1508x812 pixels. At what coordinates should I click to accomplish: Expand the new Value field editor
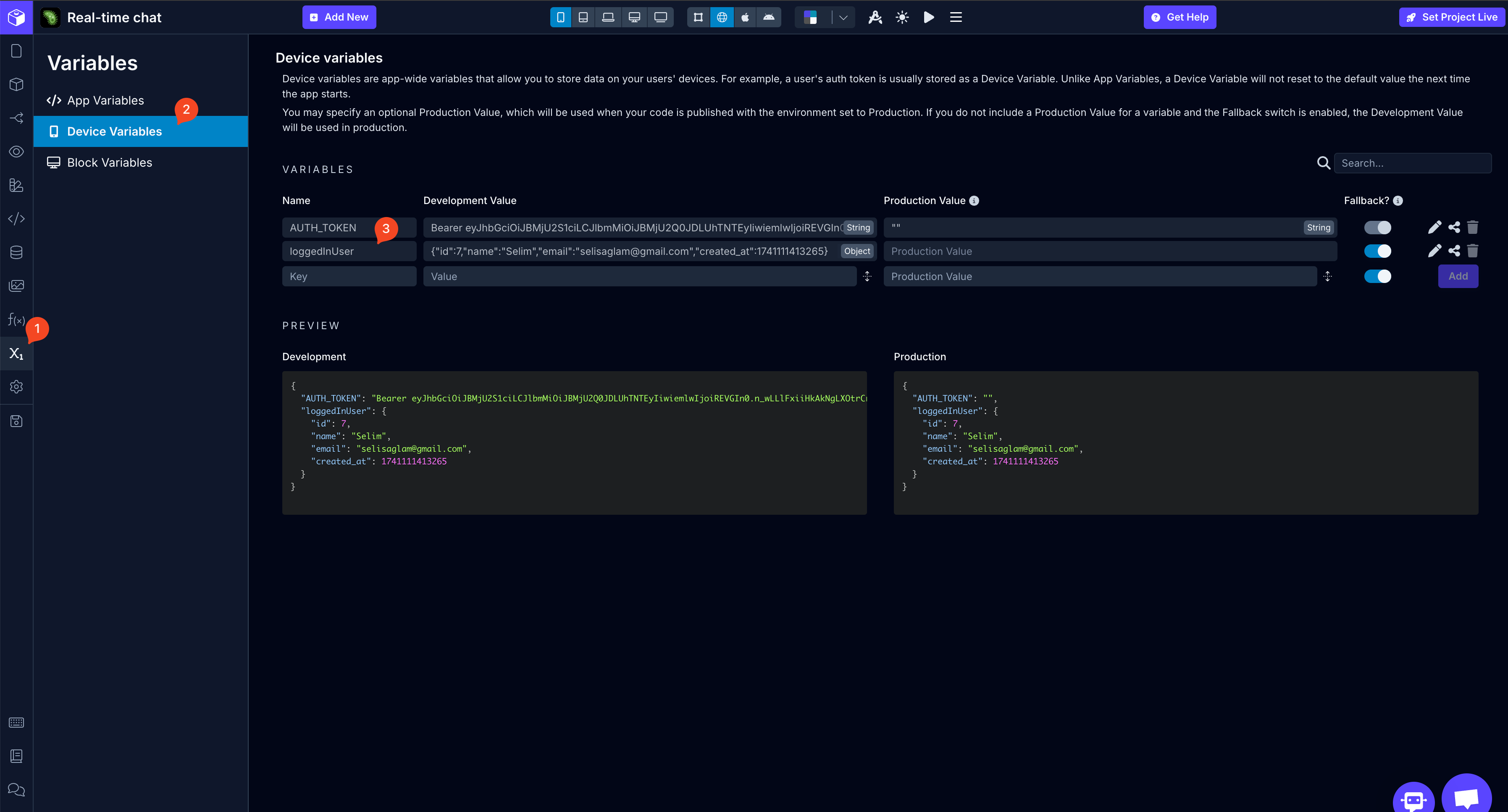(867, 276)
